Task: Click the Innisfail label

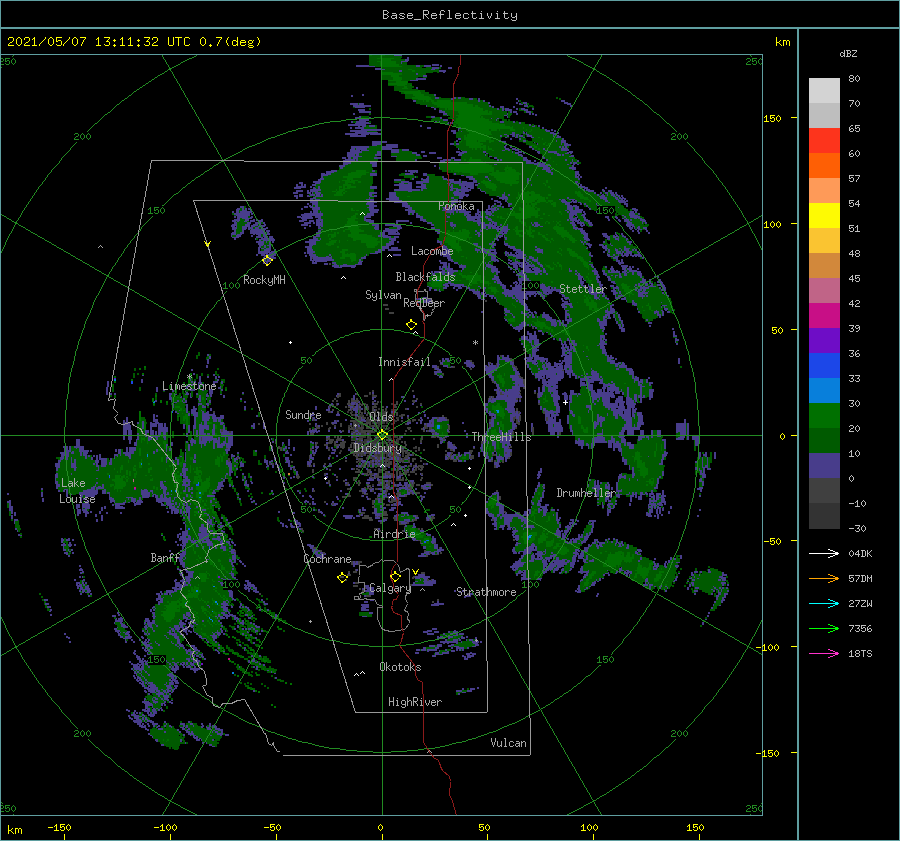Action: pos(404,362)
